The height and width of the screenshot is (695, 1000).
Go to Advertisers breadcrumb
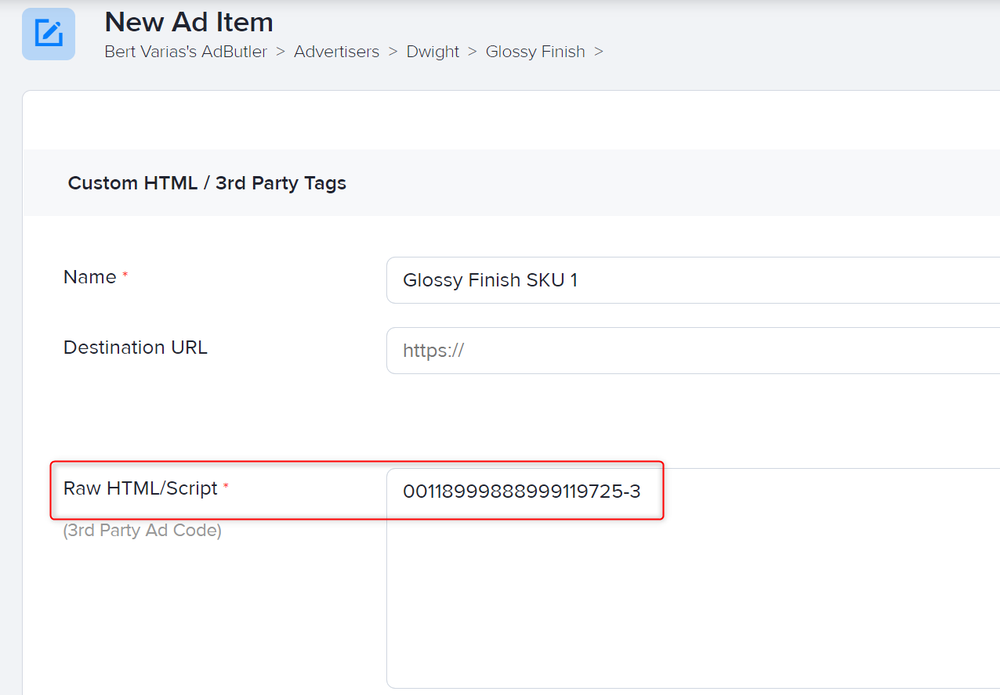point(336,52)
